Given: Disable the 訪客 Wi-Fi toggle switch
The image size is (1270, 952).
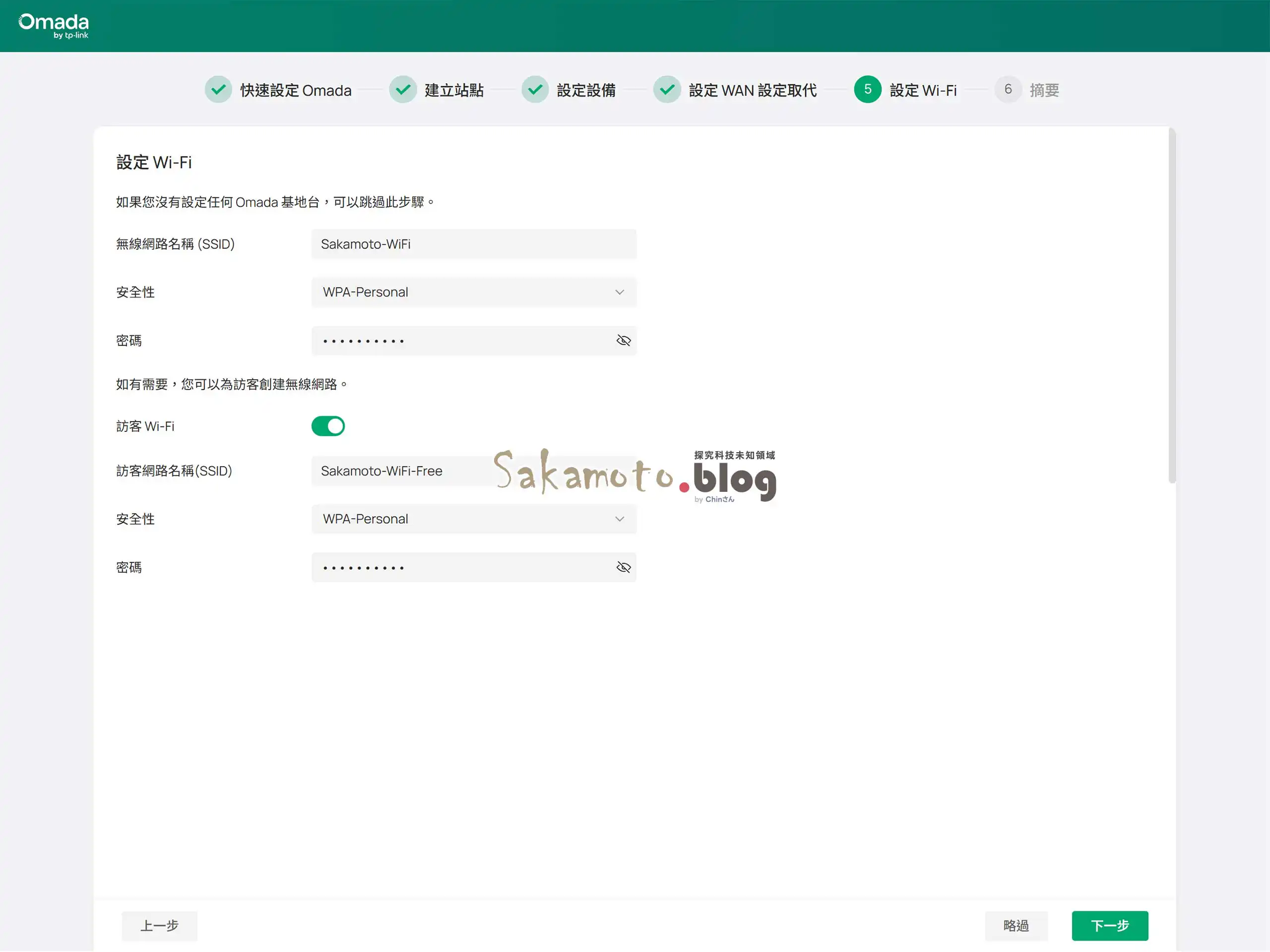Looking at the screenshot, I should coord(328,426).
